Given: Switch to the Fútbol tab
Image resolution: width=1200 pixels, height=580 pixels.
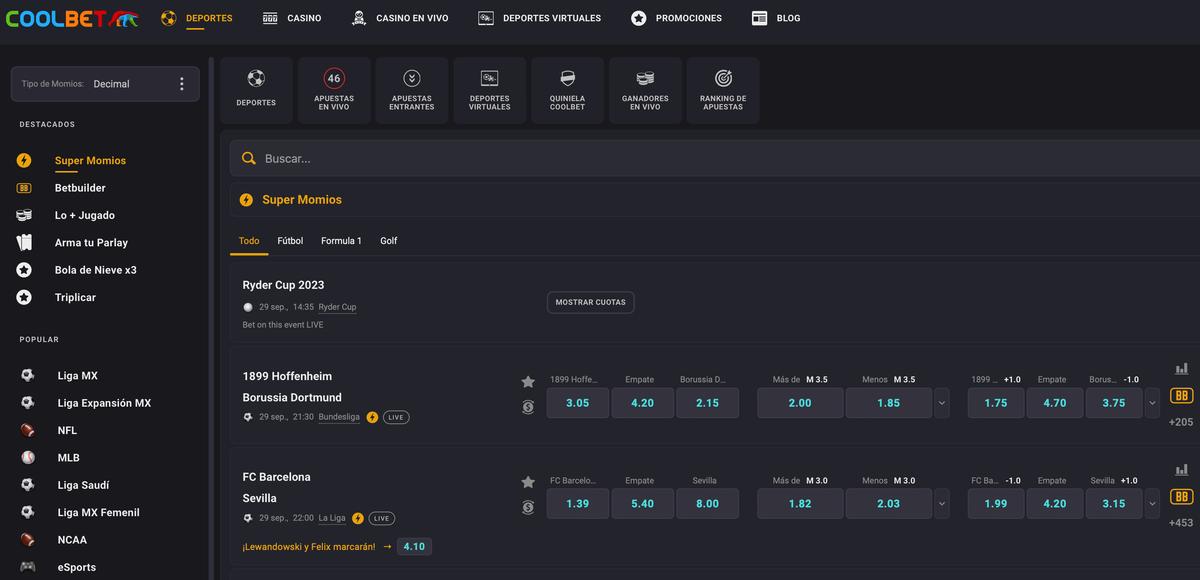Looking at the screenshot, I should click(x=290, y=241).
